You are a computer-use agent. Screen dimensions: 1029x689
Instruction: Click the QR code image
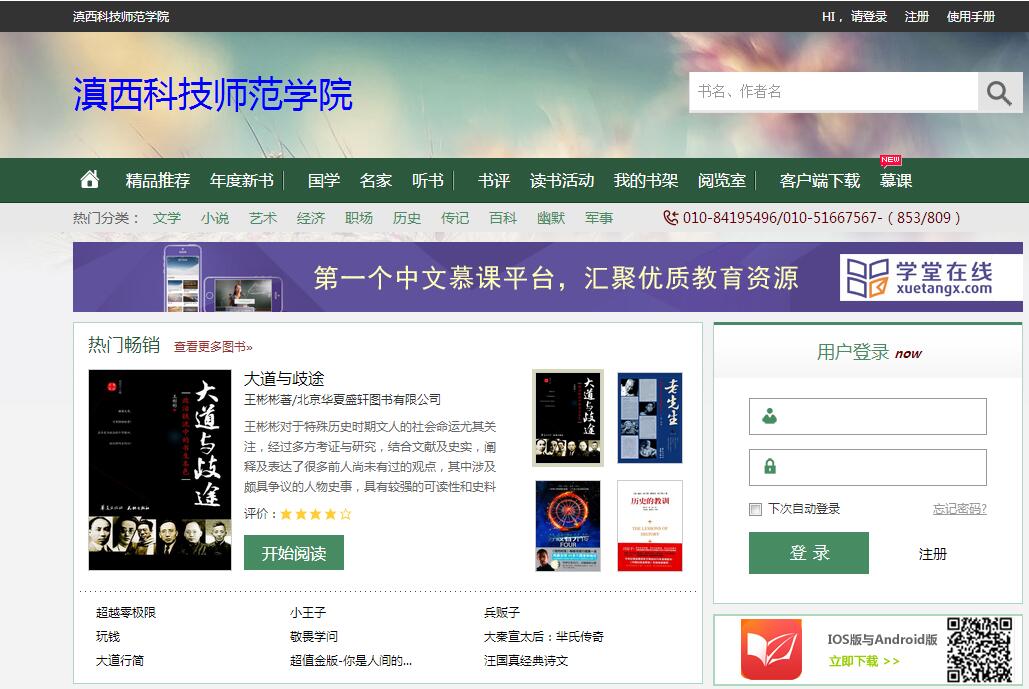979,649
